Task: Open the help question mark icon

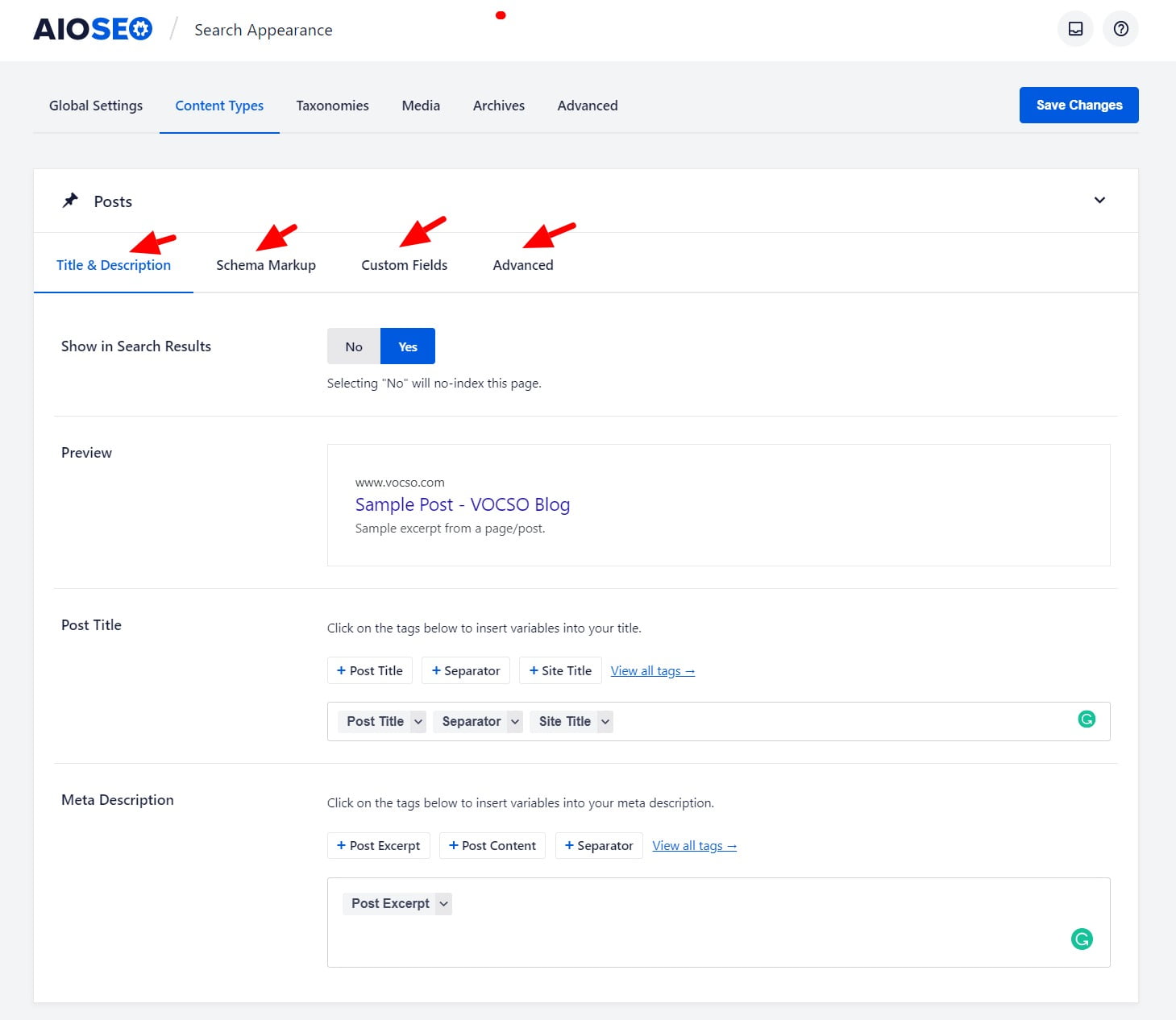Action: 1120,29
